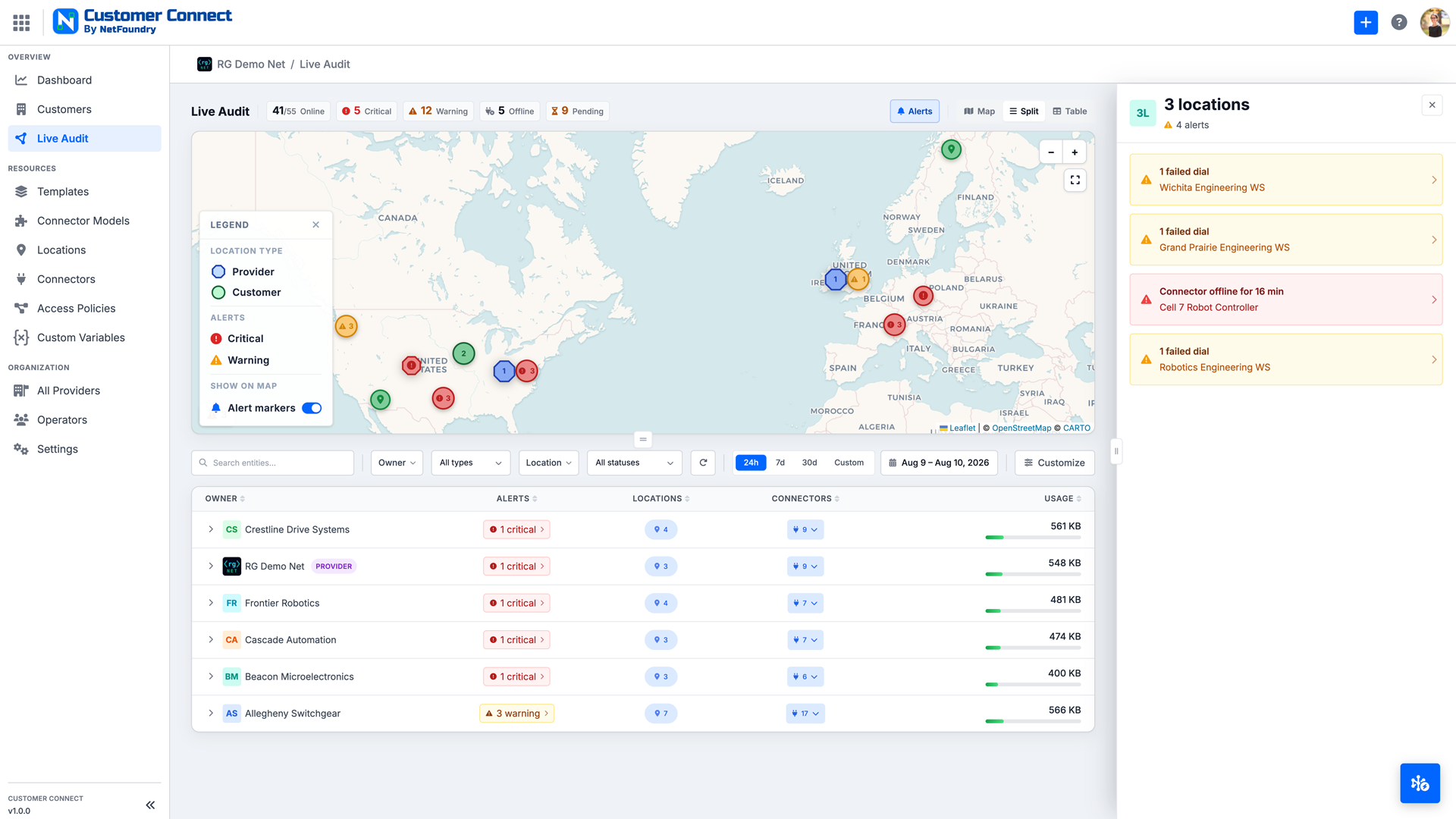Expand the RG Demo Net row

[x=211, y=566]
